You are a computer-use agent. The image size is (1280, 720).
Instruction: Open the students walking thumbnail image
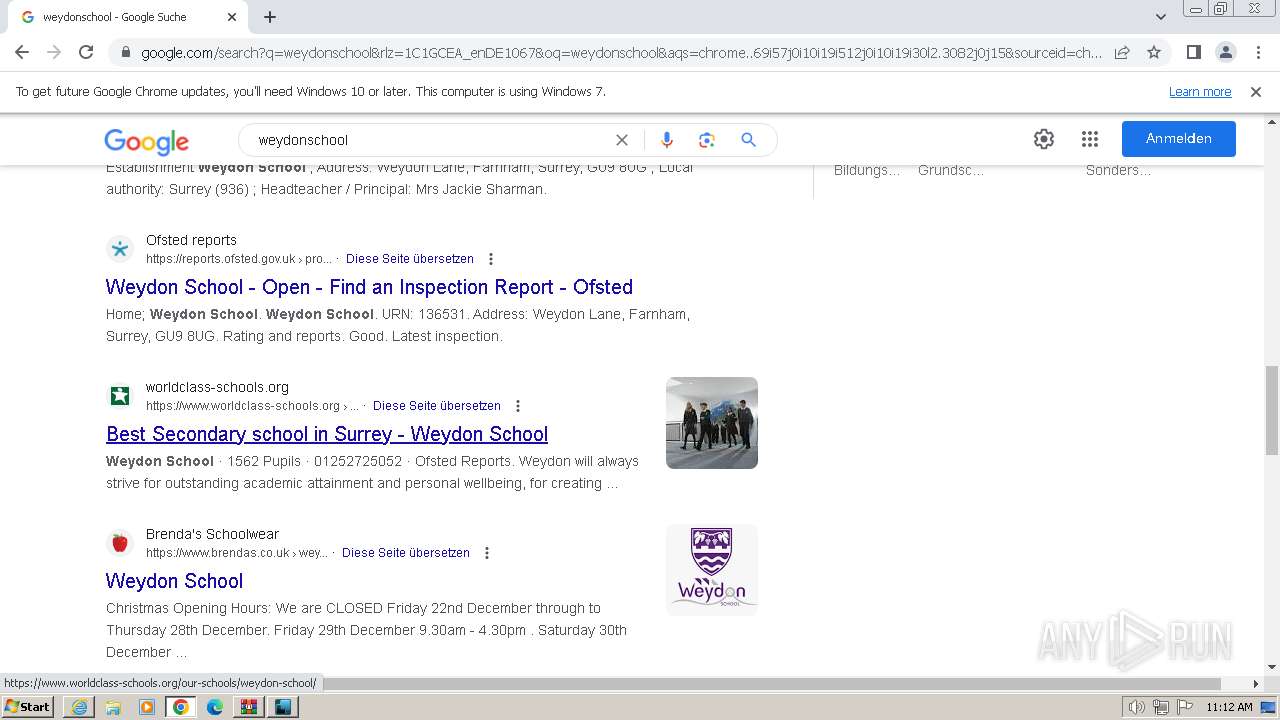[712, 423]
